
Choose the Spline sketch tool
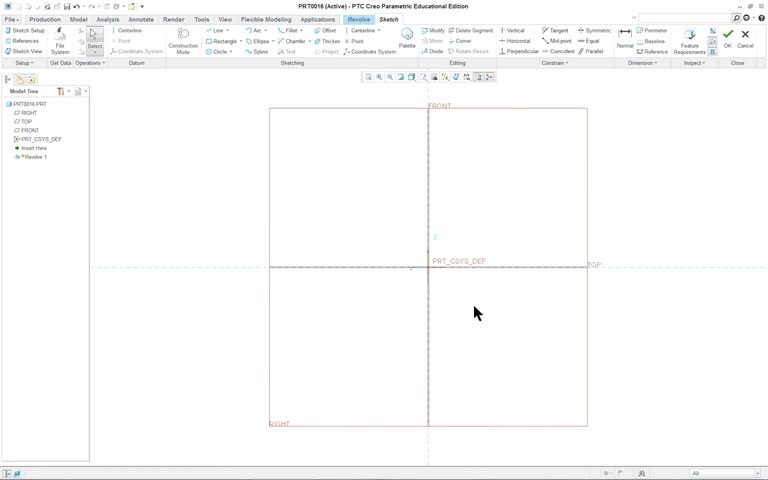click(x=257, y=51)
